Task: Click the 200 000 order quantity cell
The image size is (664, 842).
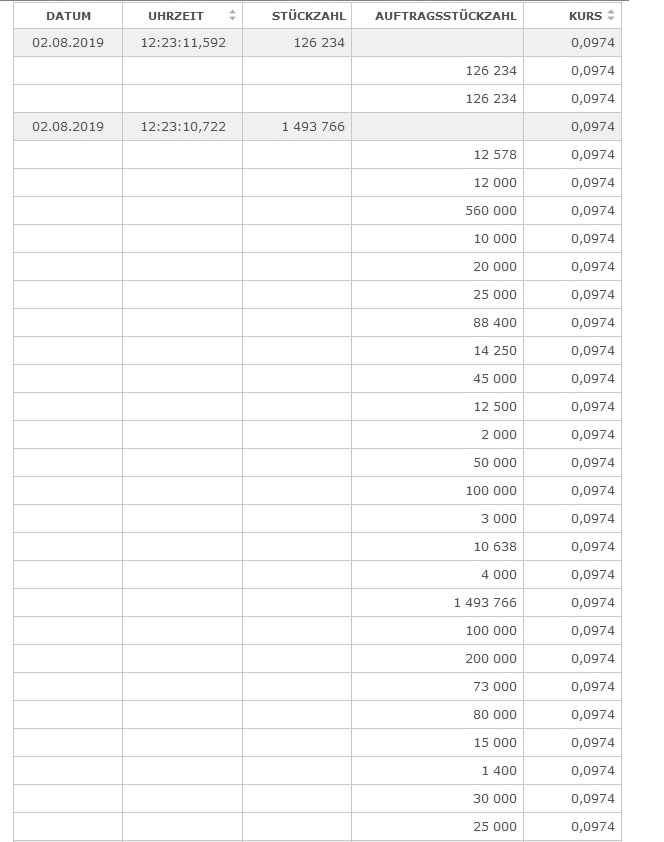Action: [491, 659]
